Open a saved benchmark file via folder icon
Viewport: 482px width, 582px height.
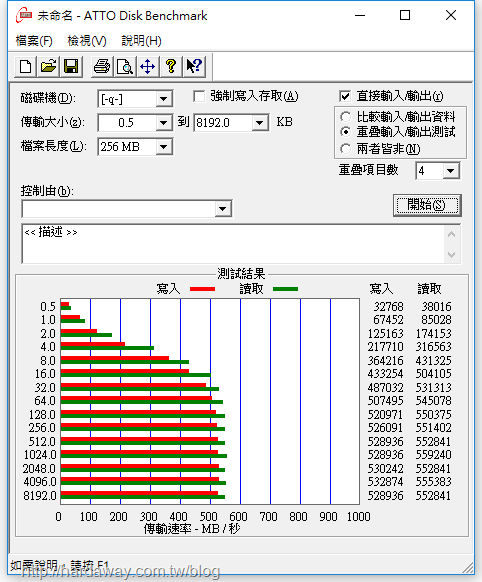(48, 67)
